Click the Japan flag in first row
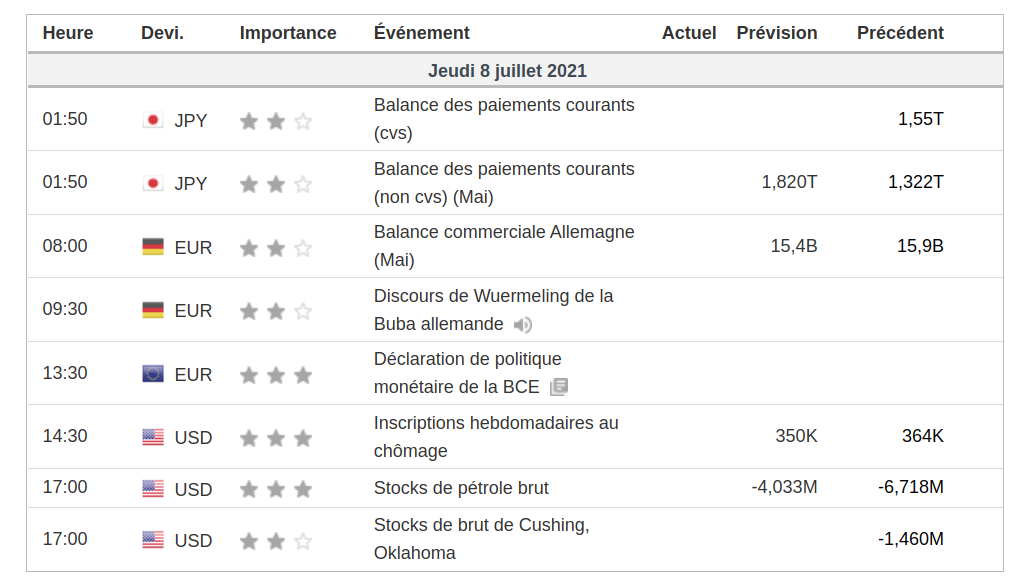The image size is (1025, 576). (153, 120)
